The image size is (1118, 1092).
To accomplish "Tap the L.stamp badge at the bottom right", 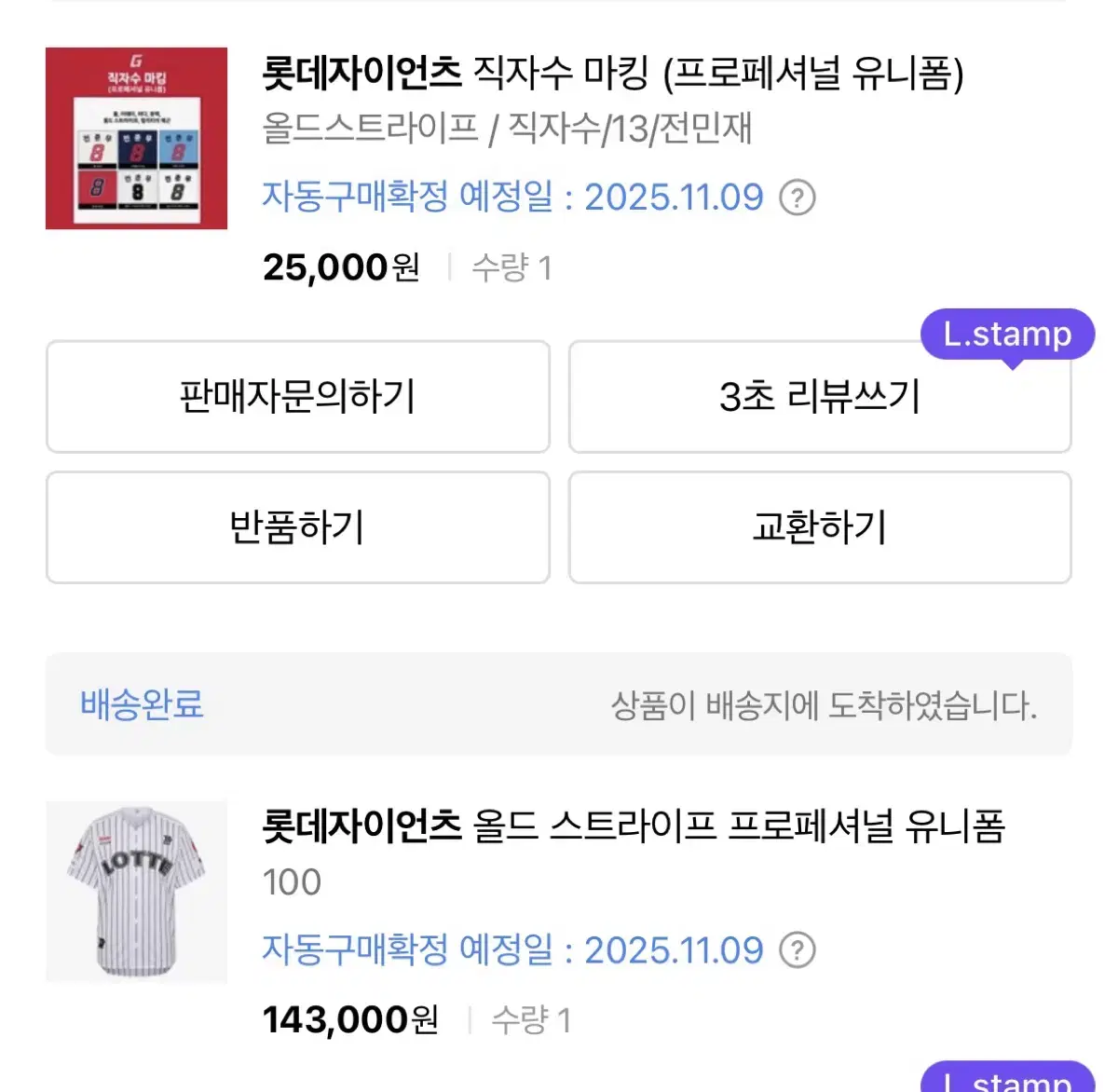I will pos(1006,1081).
